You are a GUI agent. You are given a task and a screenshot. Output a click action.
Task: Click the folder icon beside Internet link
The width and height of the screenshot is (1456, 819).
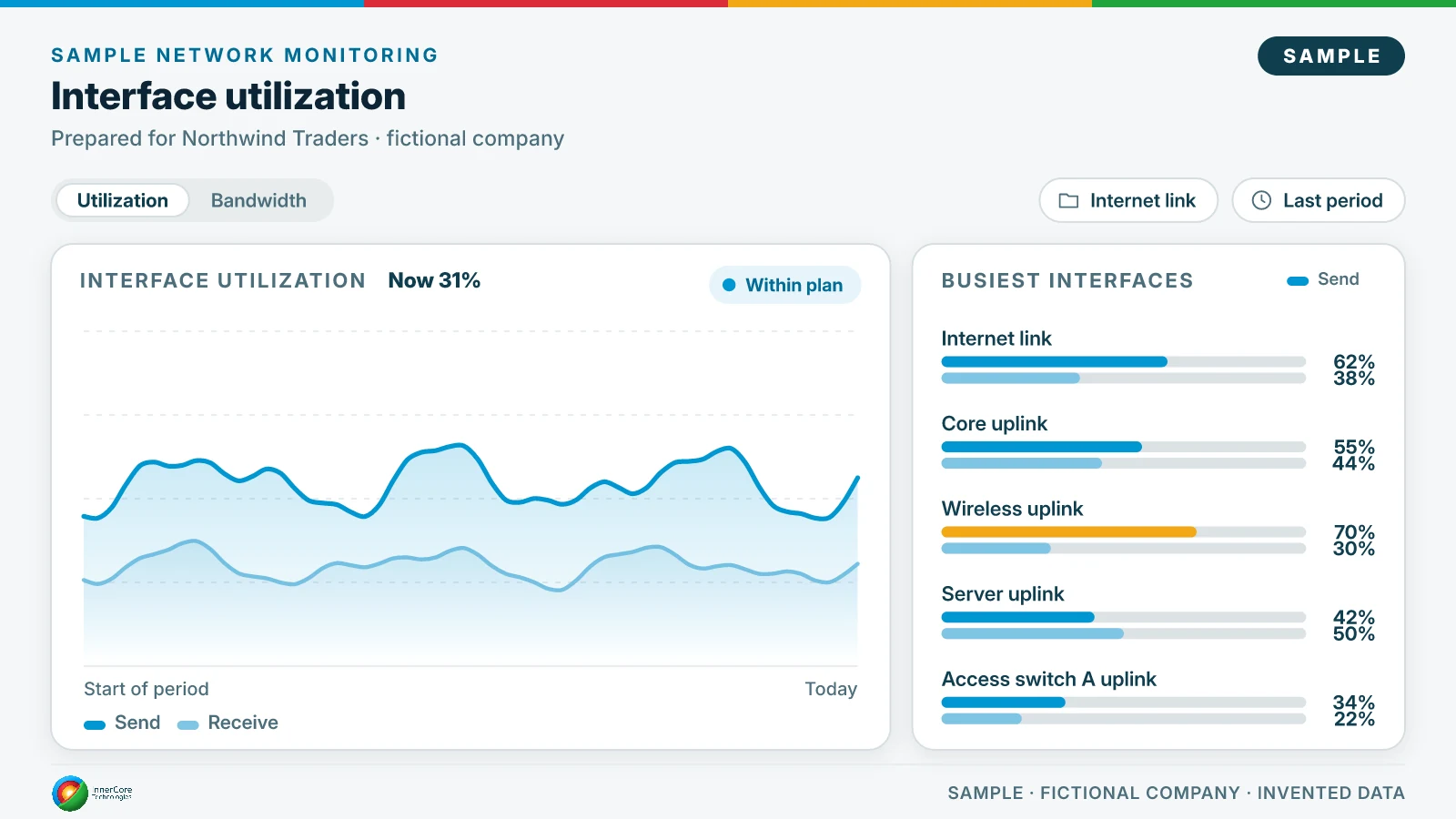(x=1068, y=200)
